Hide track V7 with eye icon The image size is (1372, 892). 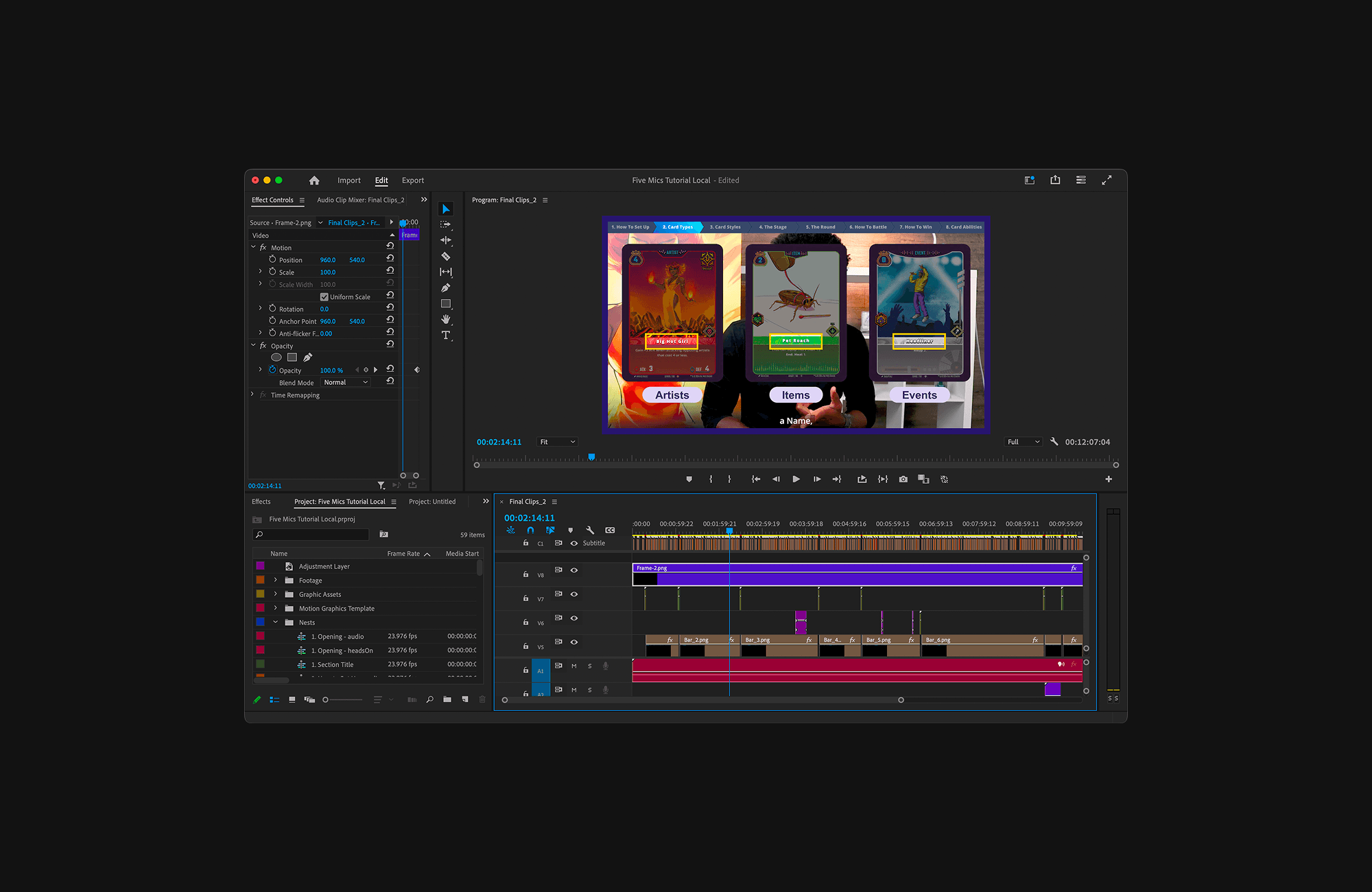(574, 594)
